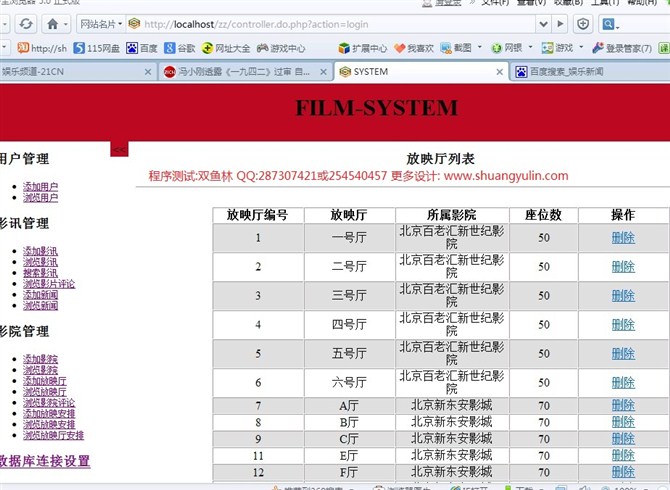Open the dropdown arrow beside the home icon
Image resolution: width=670 pixels, height=490 pixels.
(x=65, y=24)
